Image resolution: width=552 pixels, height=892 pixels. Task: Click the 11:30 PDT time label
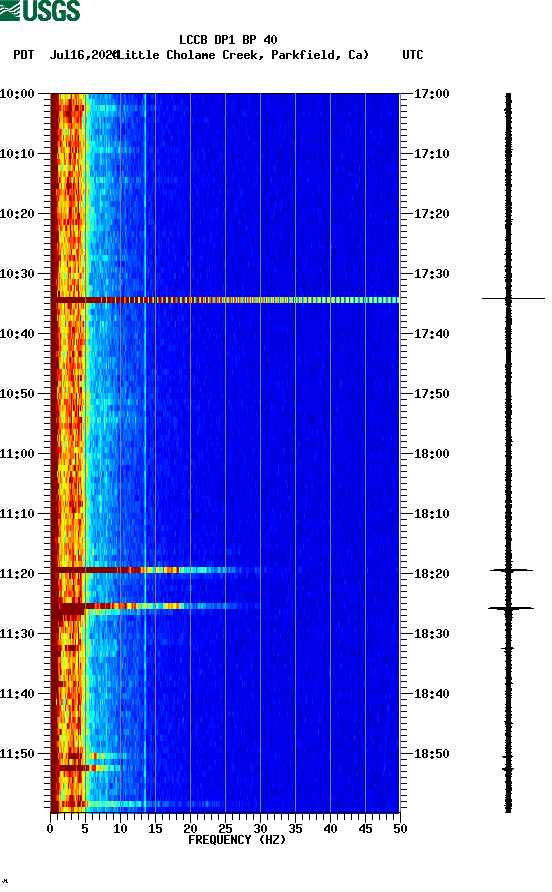point(17,634)
